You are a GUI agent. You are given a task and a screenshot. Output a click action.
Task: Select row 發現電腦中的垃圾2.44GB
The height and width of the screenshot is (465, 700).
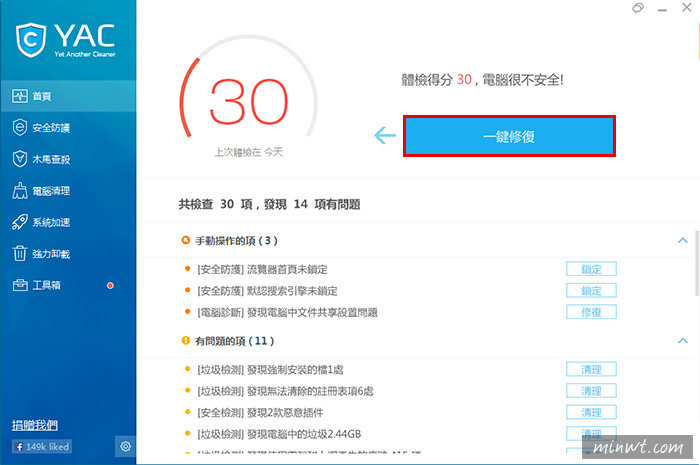(279, 434)
